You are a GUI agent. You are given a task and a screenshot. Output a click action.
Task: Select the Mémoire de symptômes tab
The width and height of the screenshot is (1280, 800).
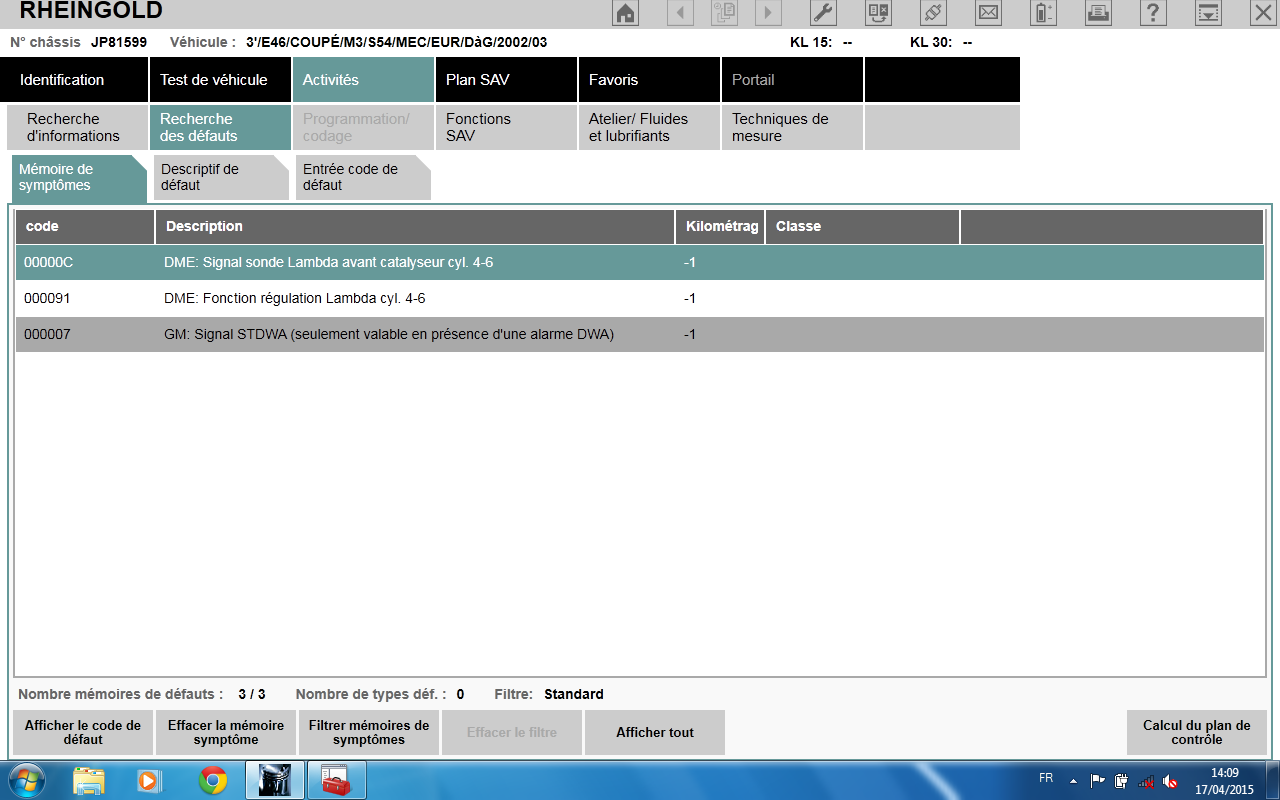(x=79, y=178)
